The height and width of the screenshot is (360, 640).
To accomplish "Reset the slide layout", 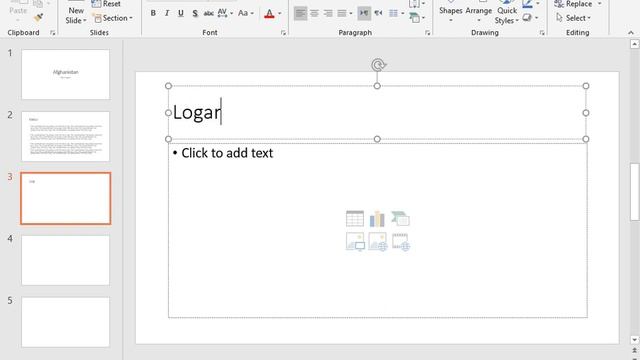I will [106, 4].
